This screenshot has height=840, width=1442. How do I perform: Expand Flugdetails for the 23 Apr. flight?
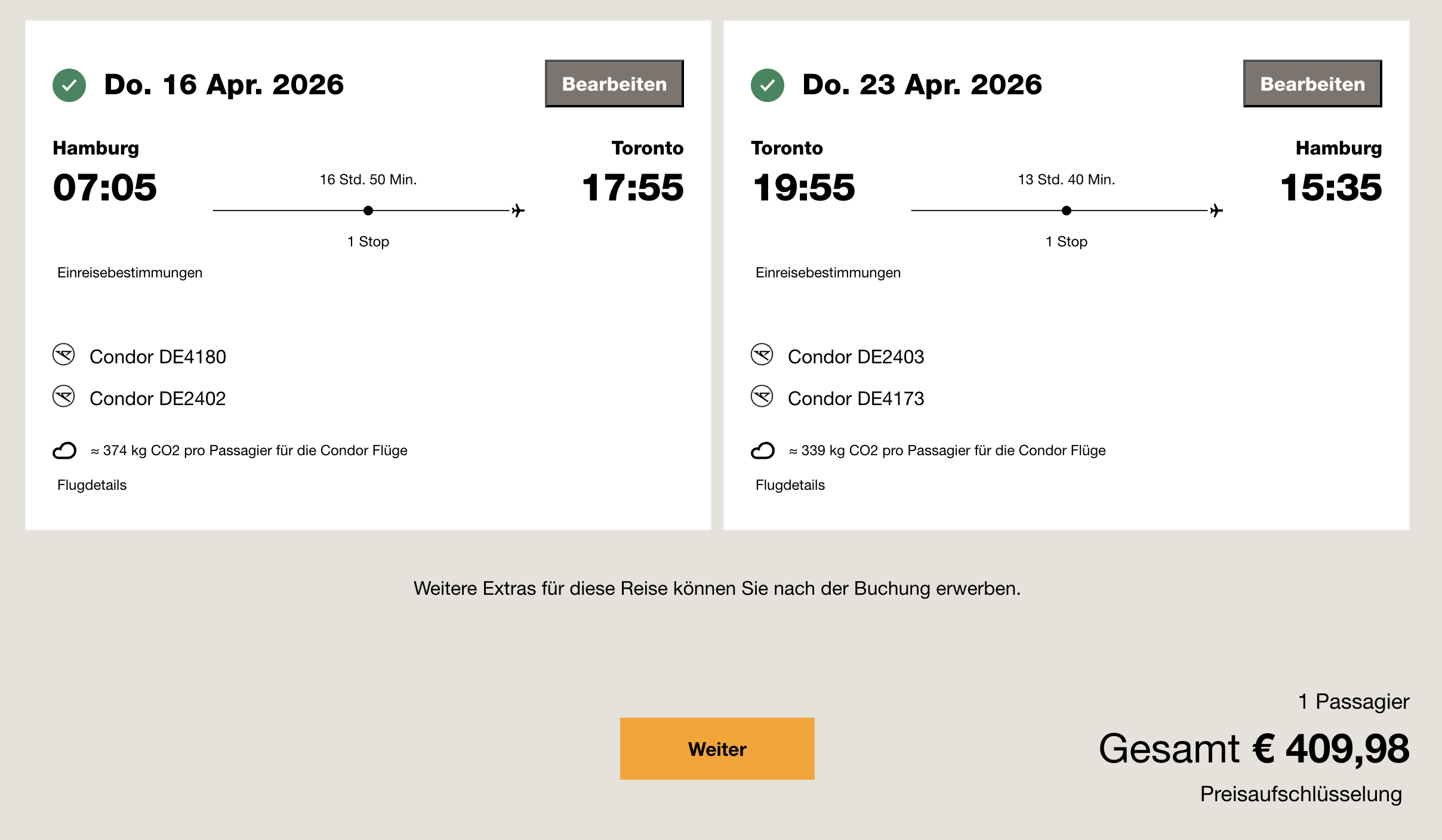790,485
